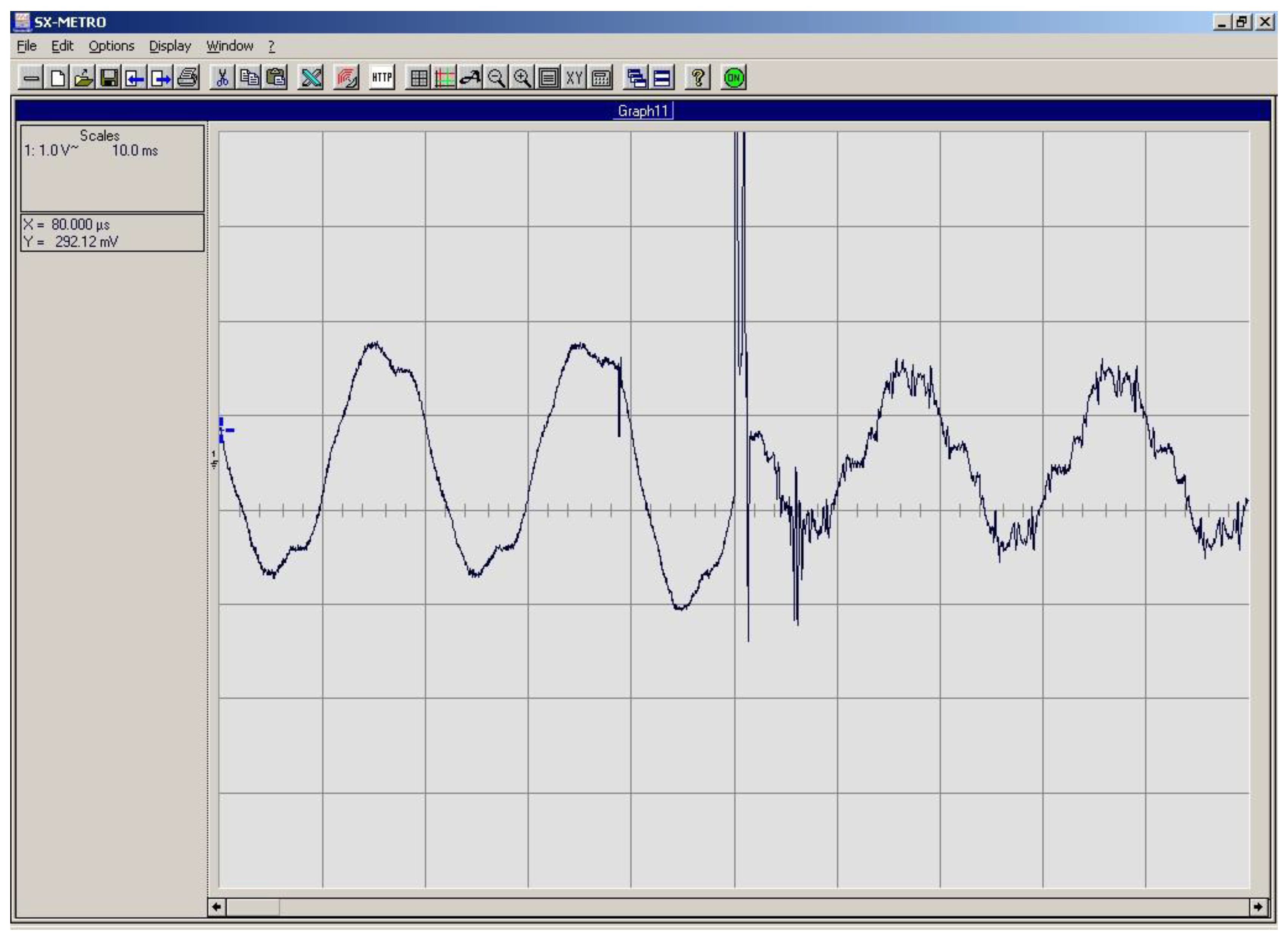Click the zoom in magnifier icon
Image resolution: width=1288 pixels, height=937 pixels.
click(x=522, y=78)
